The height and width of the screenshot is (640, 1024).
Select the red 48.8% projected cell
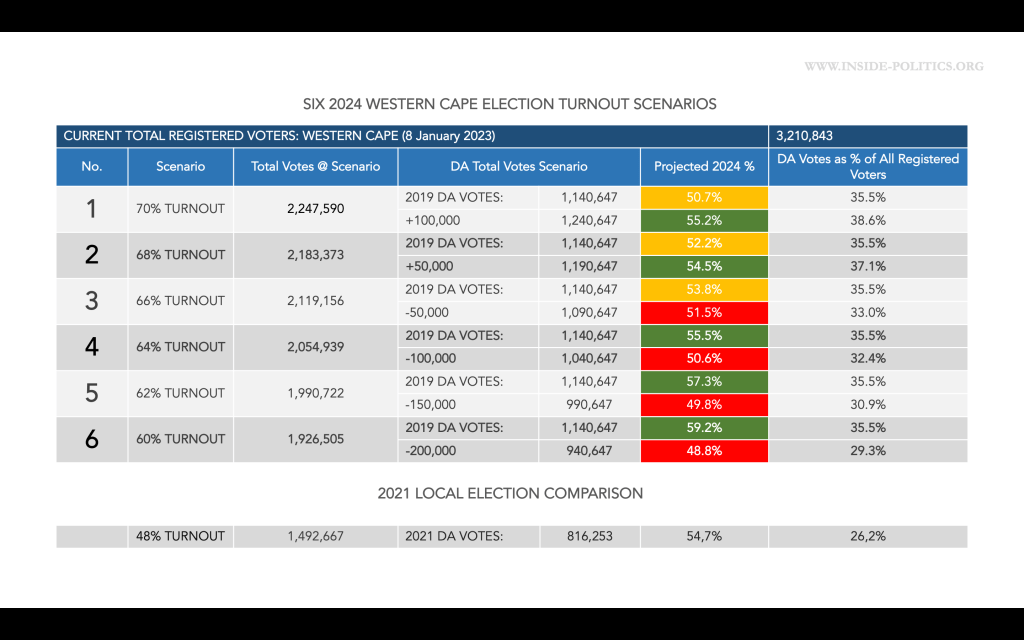(x=704, y=451)
